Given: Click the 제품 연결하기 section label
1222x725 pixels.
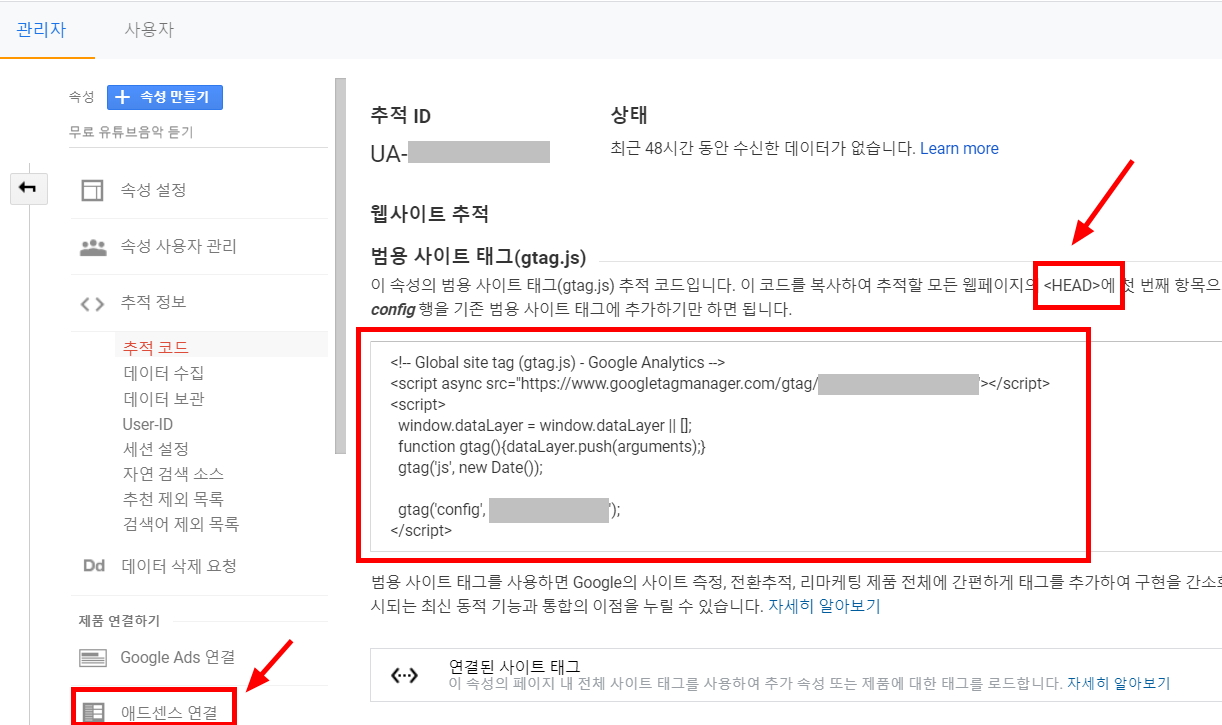Looking at the screenshot, I should tap(119, 621).
